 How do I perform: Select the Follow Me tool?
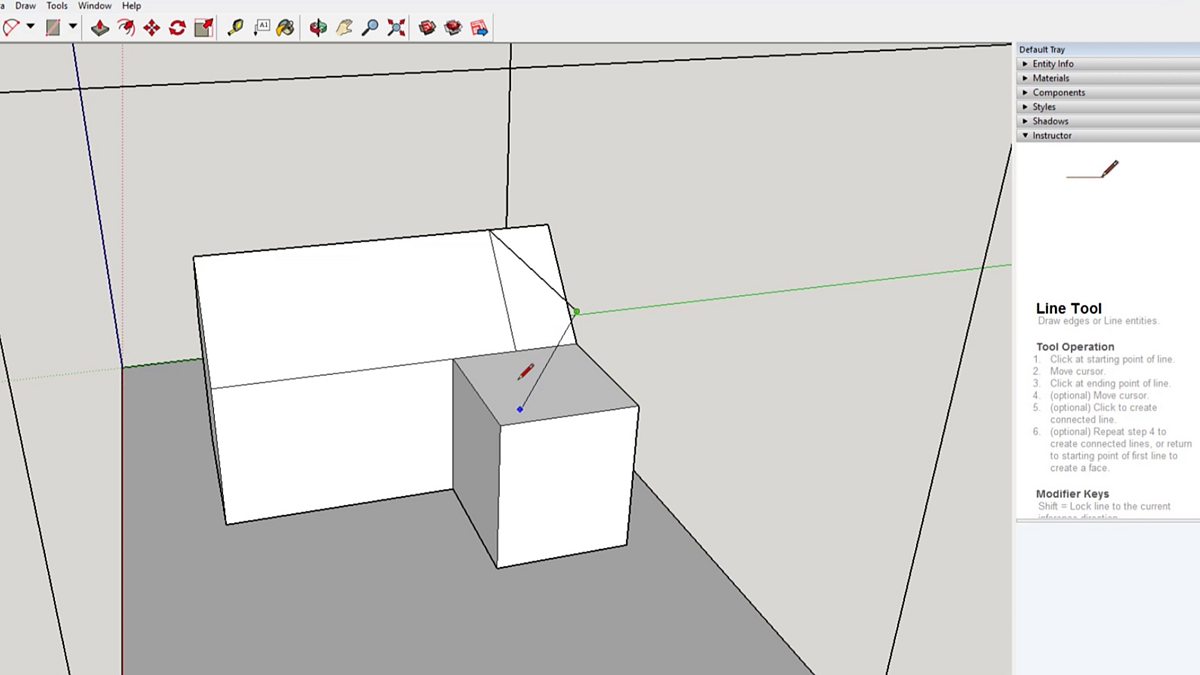pyautogui.click(x=126, y=28)
